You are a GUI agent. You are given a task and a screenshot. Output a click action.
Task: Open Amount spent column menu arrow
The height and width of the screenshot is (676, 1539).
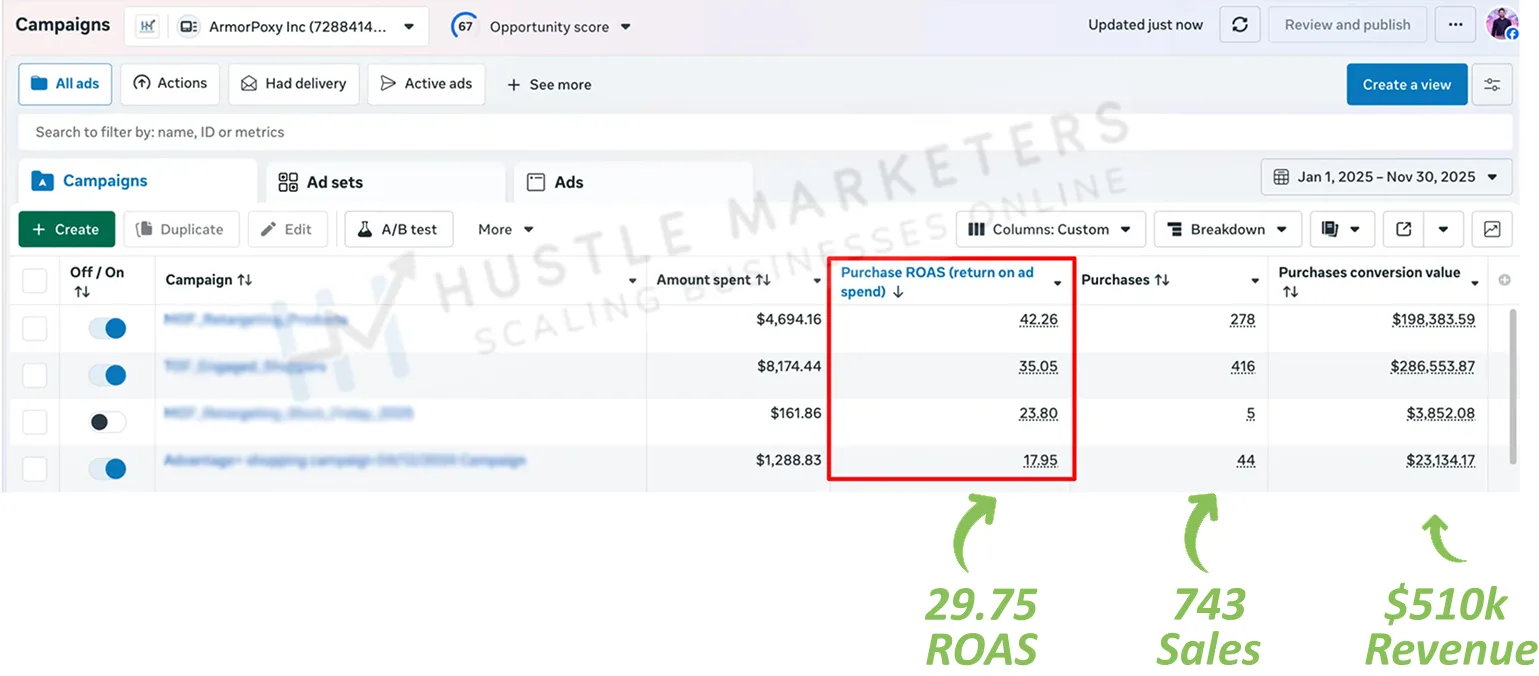[x=818, y=282]
